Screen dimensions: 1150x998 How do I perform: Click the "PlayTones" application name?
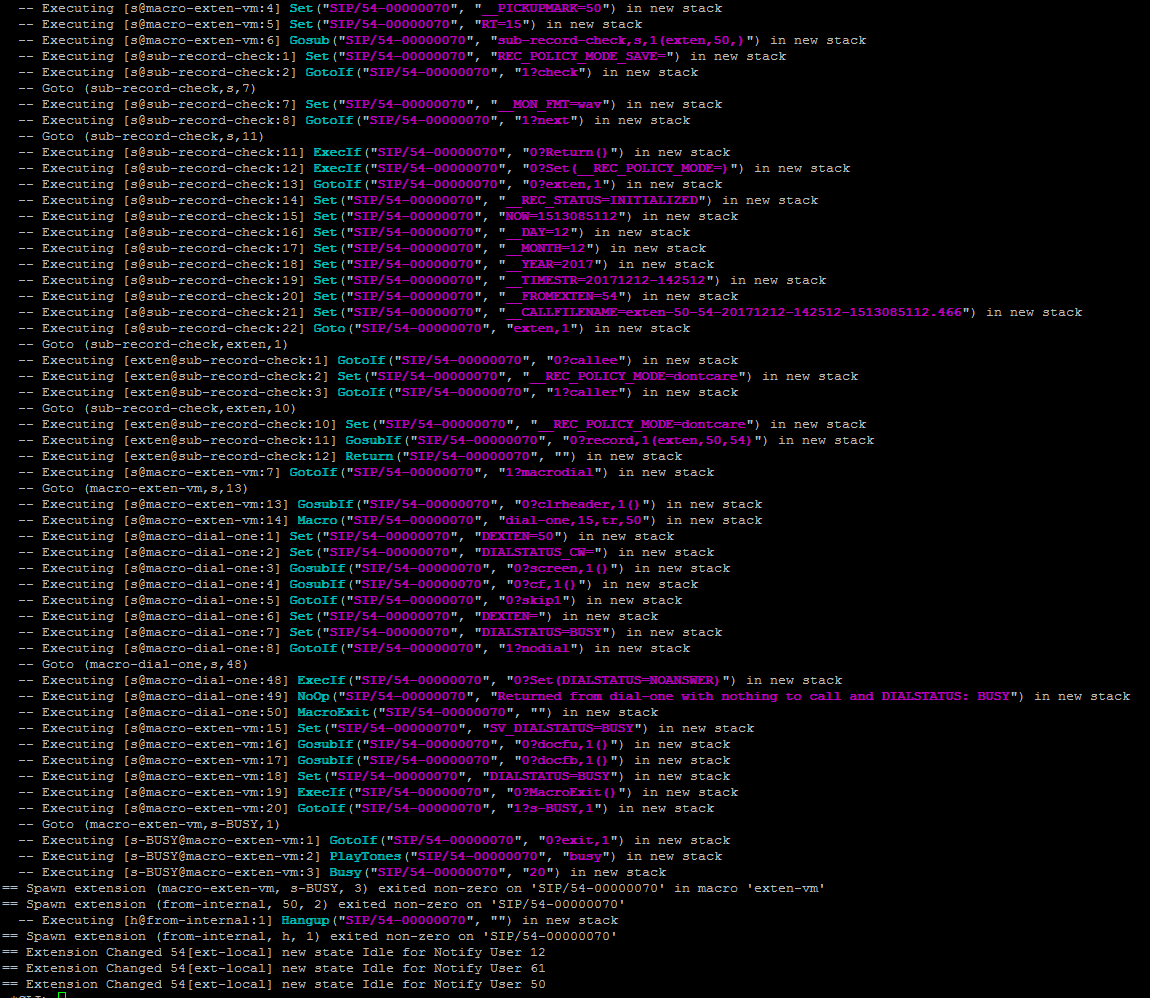click(x=365, y=856)
